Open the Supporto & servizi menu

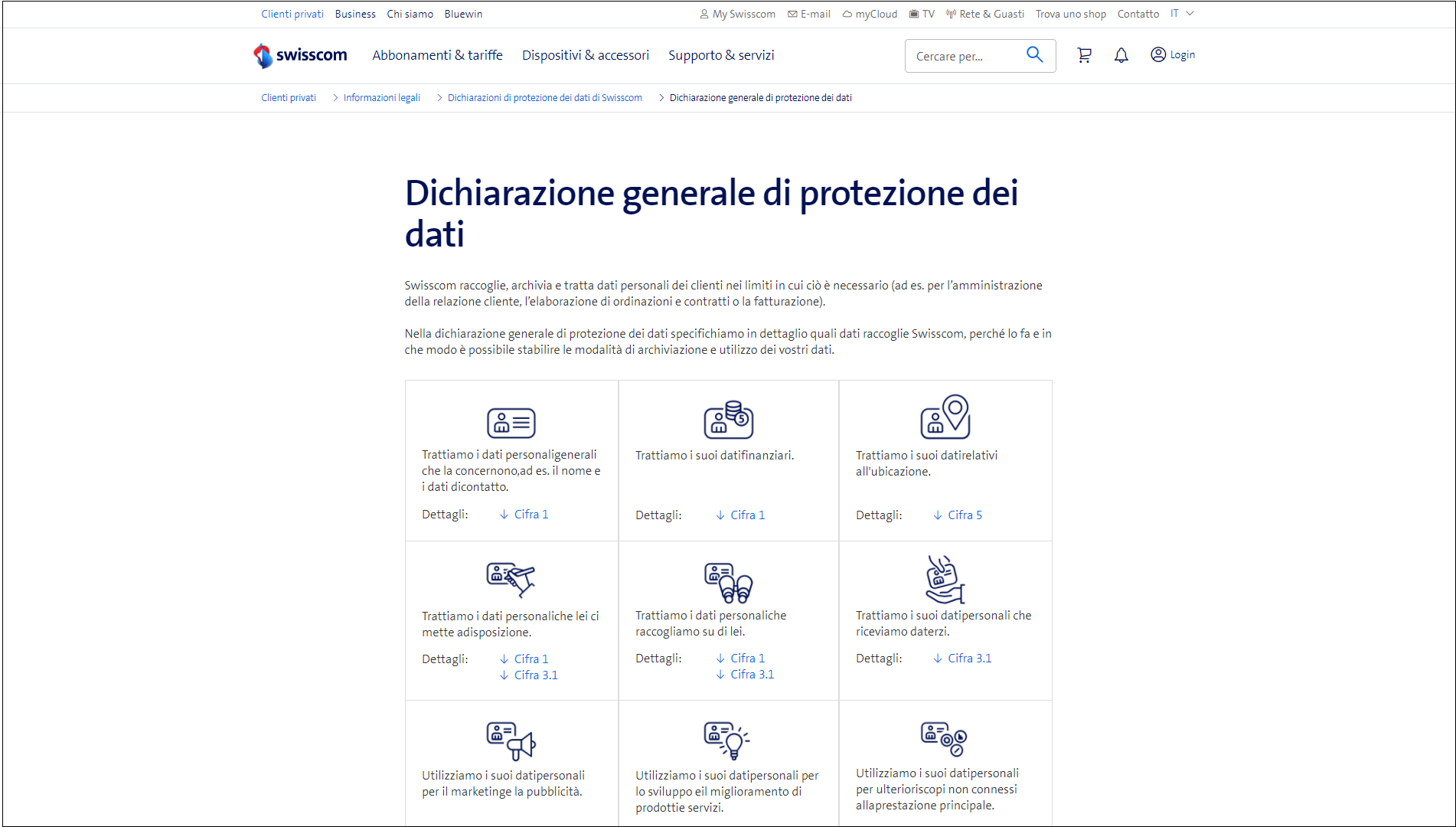(720, 54)
